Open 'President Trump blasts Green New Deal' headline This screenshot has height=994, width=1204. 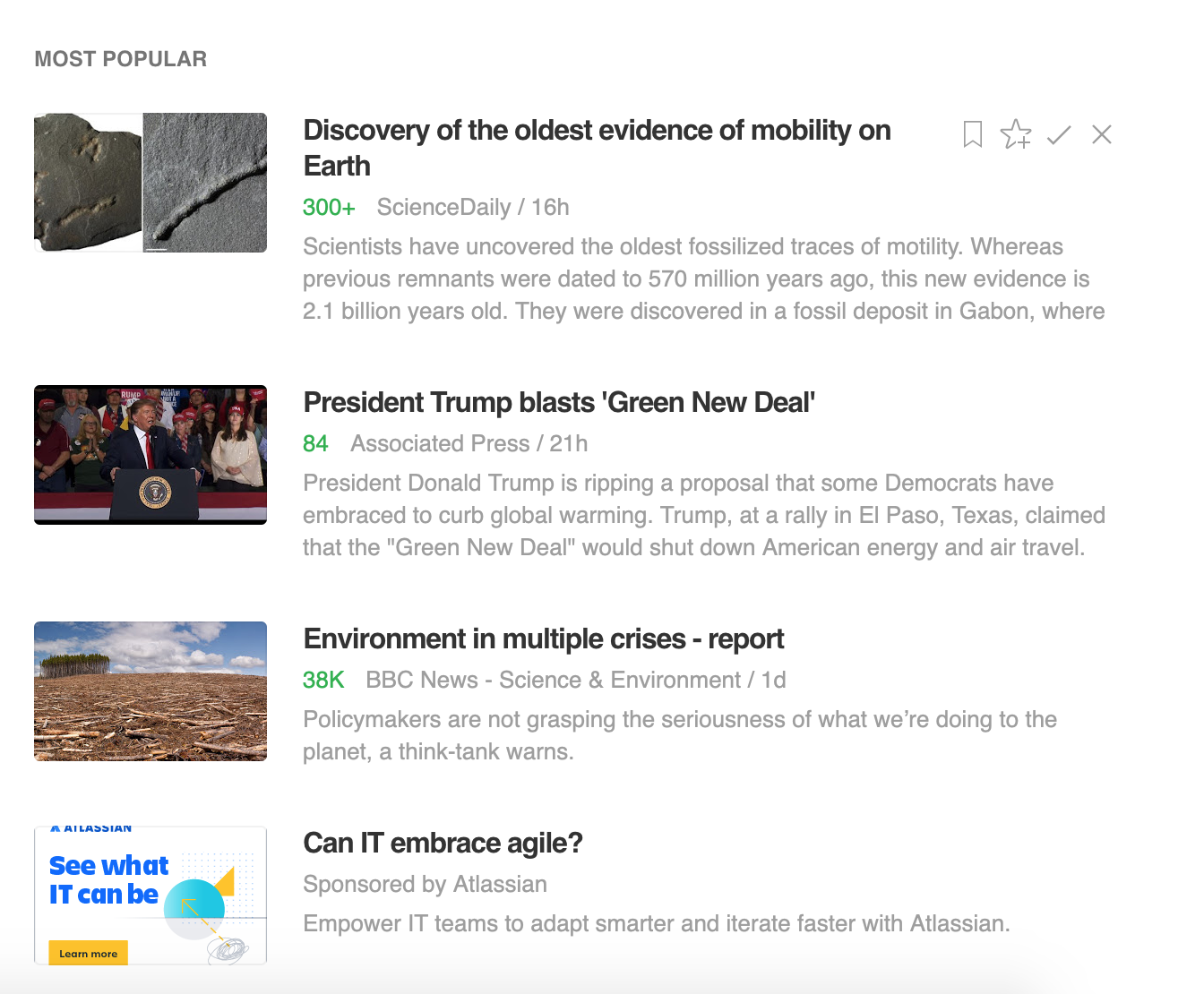(559, 403)
